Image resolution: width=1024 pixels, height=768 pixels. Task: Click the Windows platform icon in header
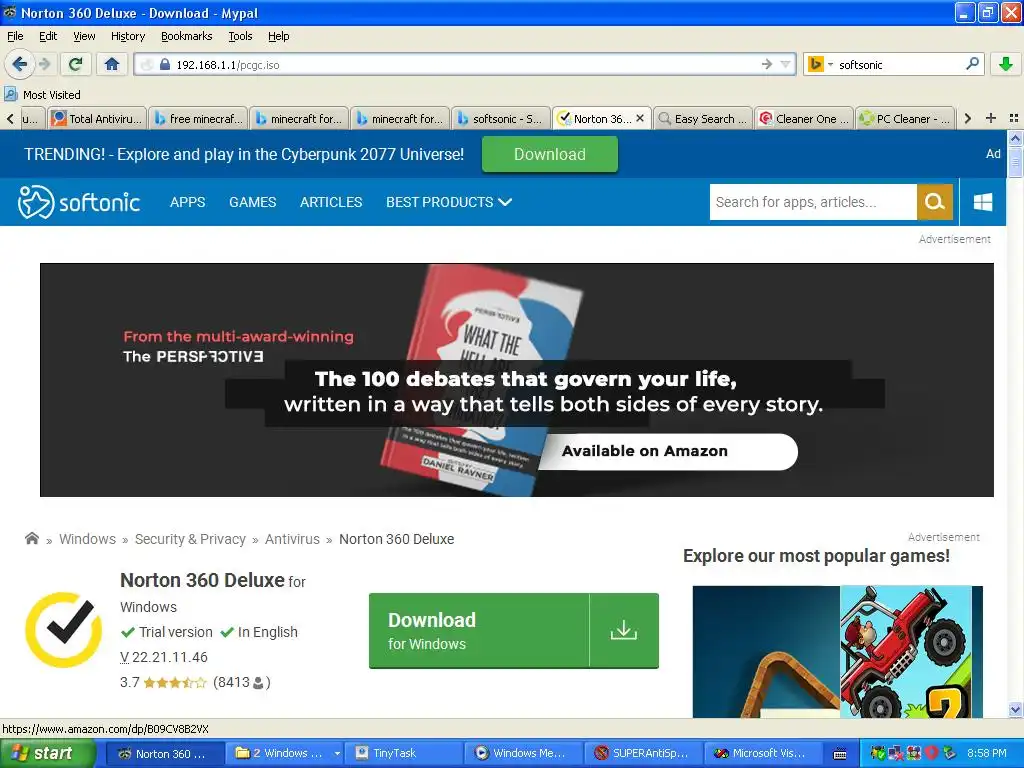tap(983, 202)
